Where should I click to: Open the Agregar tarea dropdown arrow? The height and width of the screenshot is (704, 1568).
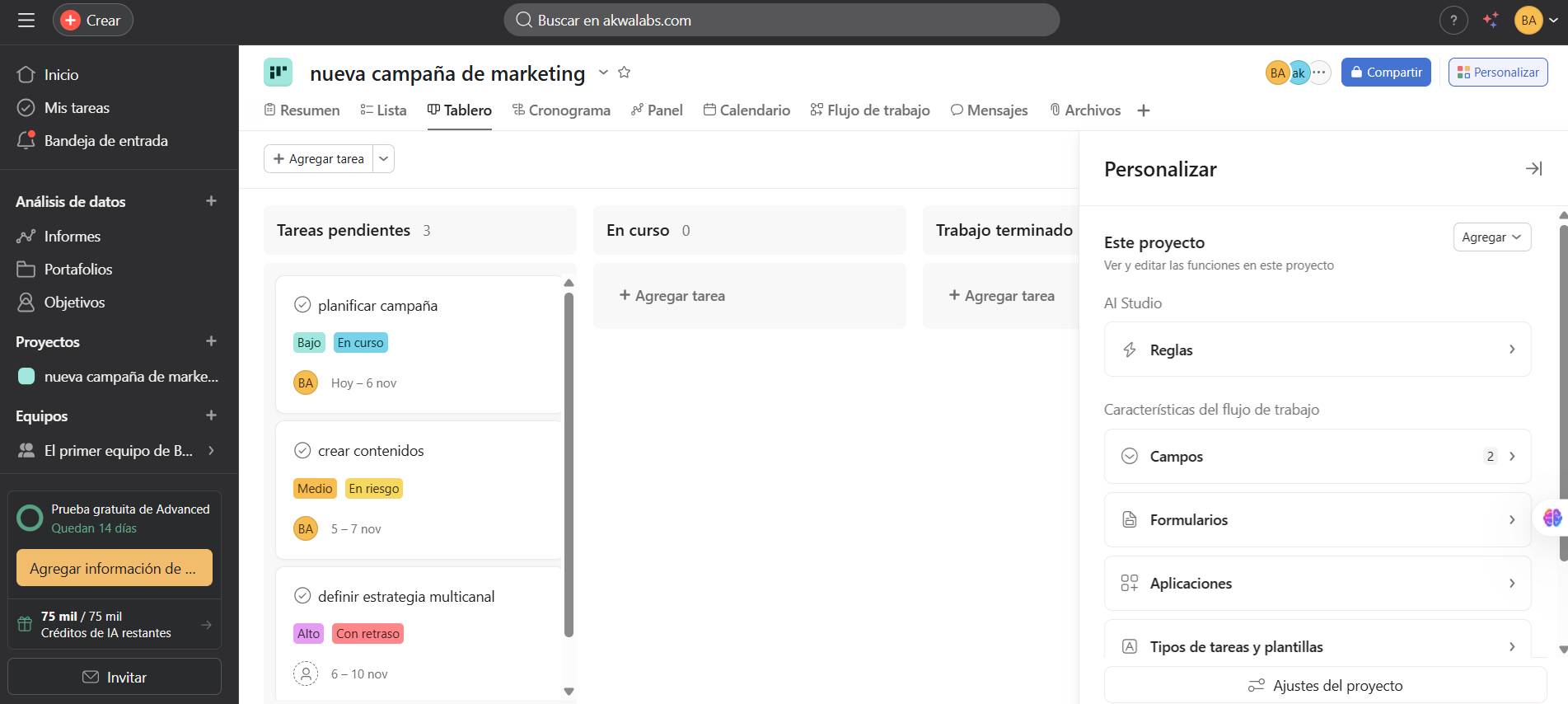pos(384,158)
